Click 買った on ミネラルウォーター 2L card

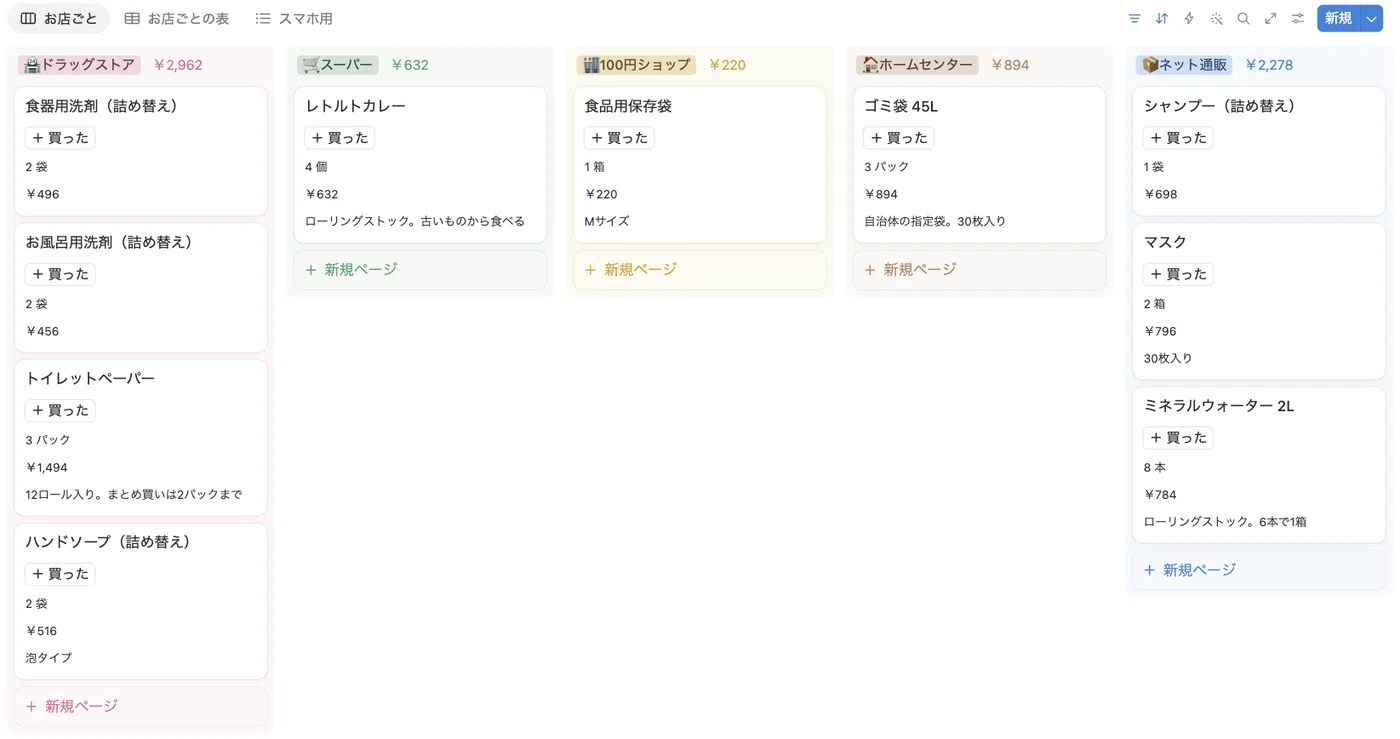pyautogui.click(x=1178, y=438)
